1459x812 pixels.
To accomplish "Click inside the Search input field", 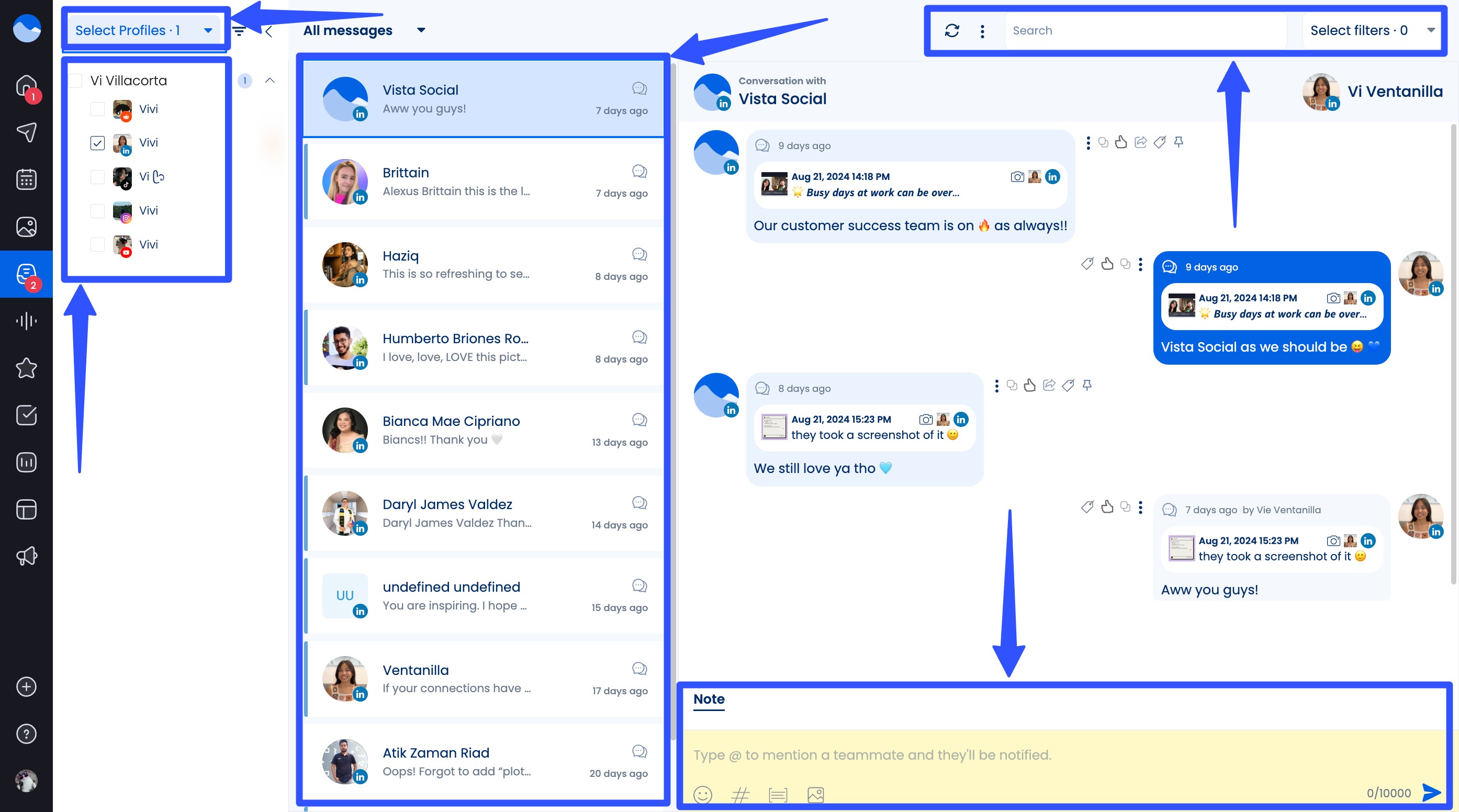I will tap(1144, 30).
